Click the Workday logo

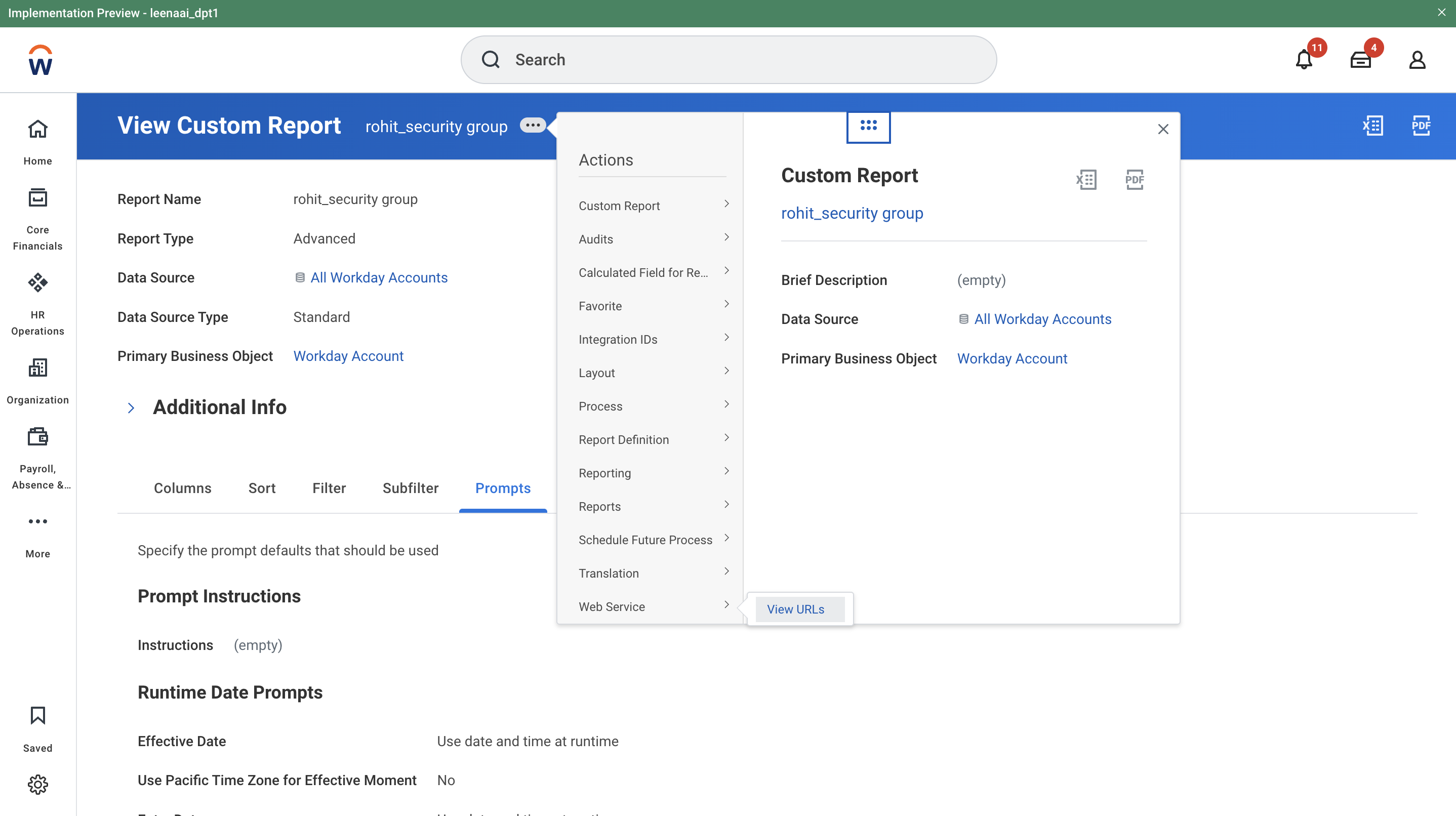click(40, 60)
